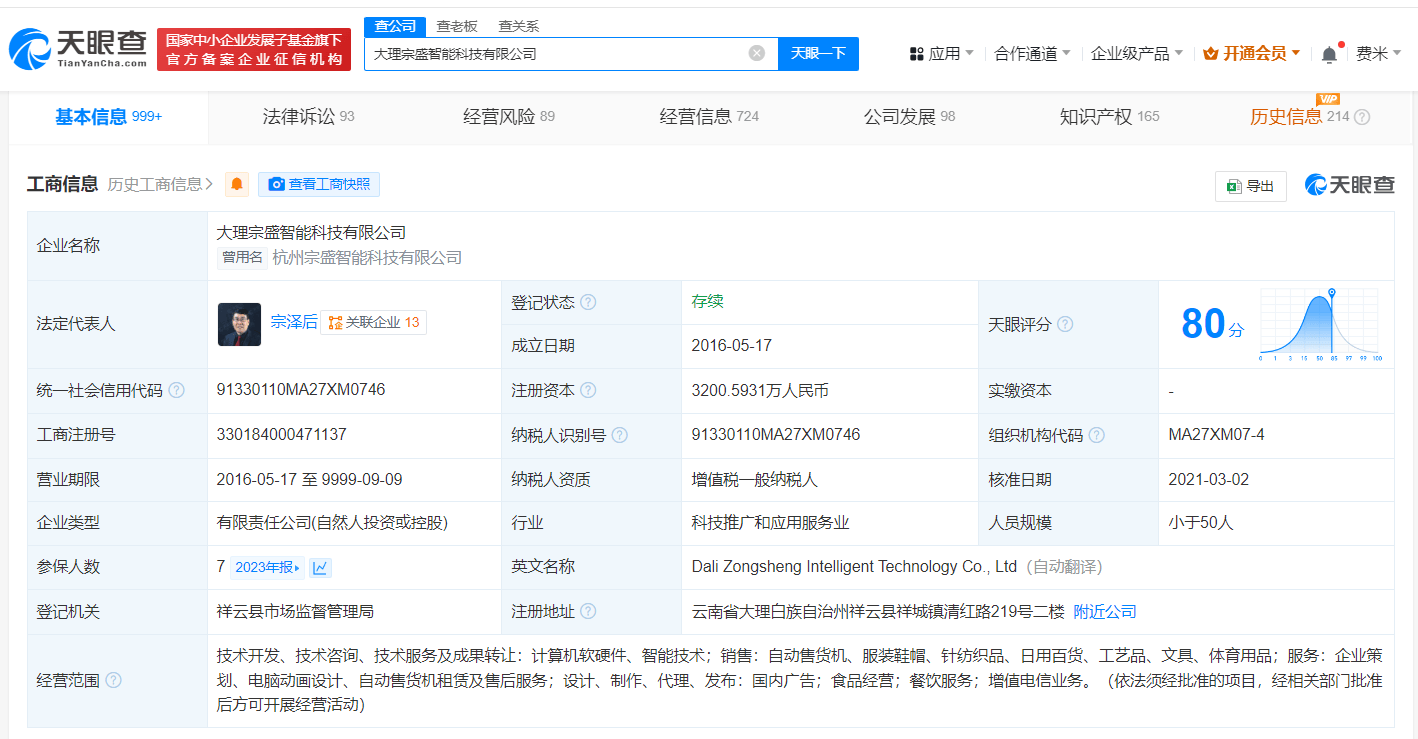Select the 查老板 search mode
The image size is (1418, 739).
point(457,26)
